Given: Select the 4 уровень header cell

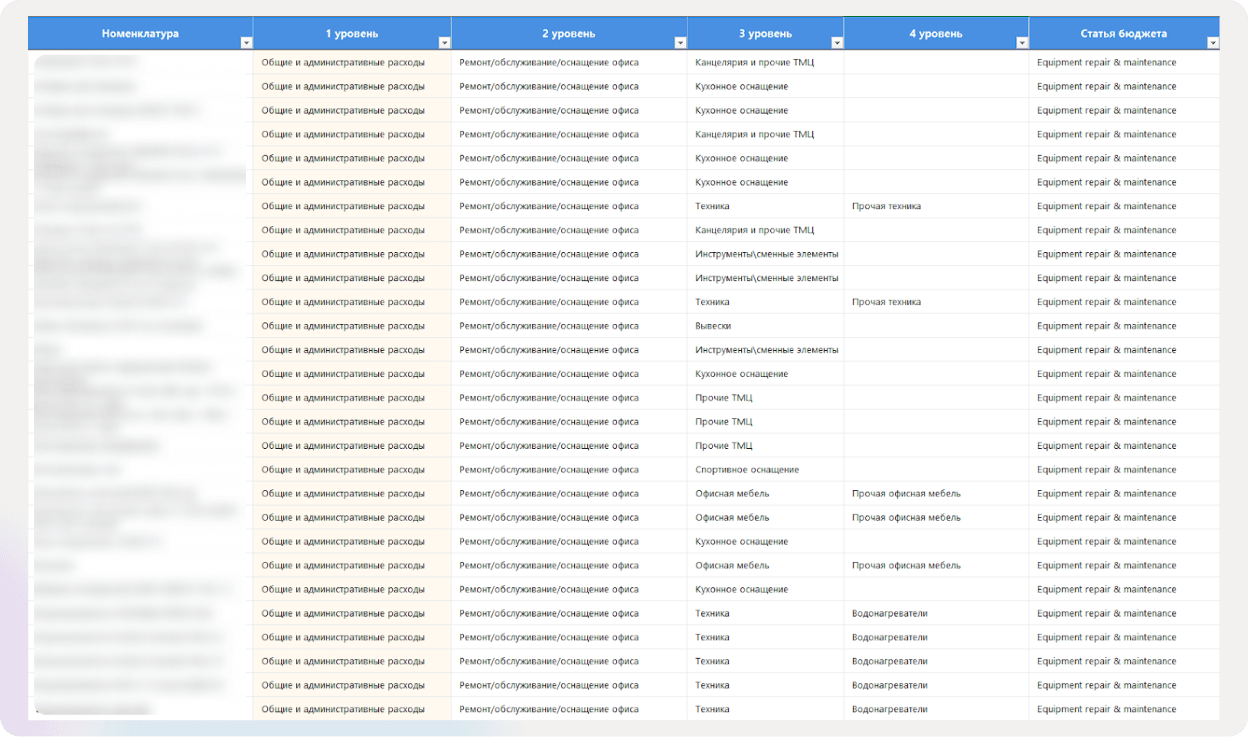Looking at the screenshot, I should coord(935,34).
